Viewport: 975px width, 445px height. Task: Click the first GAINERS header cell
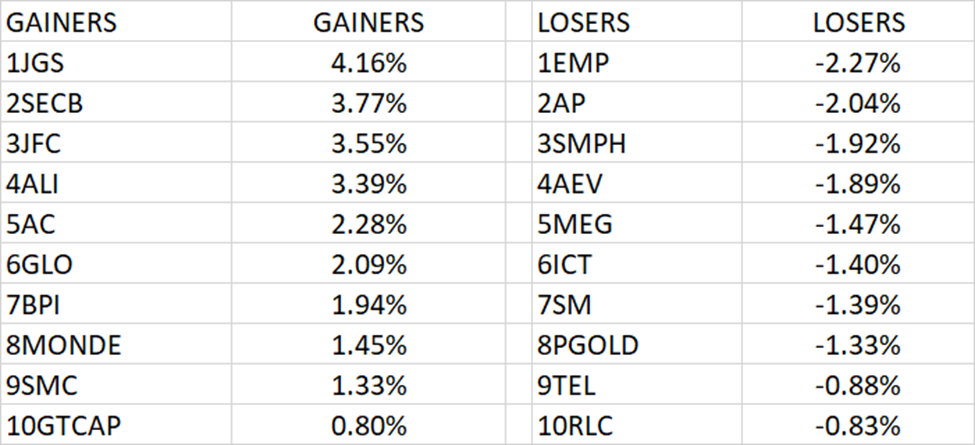pyautogui.click(x=116, y=22)
